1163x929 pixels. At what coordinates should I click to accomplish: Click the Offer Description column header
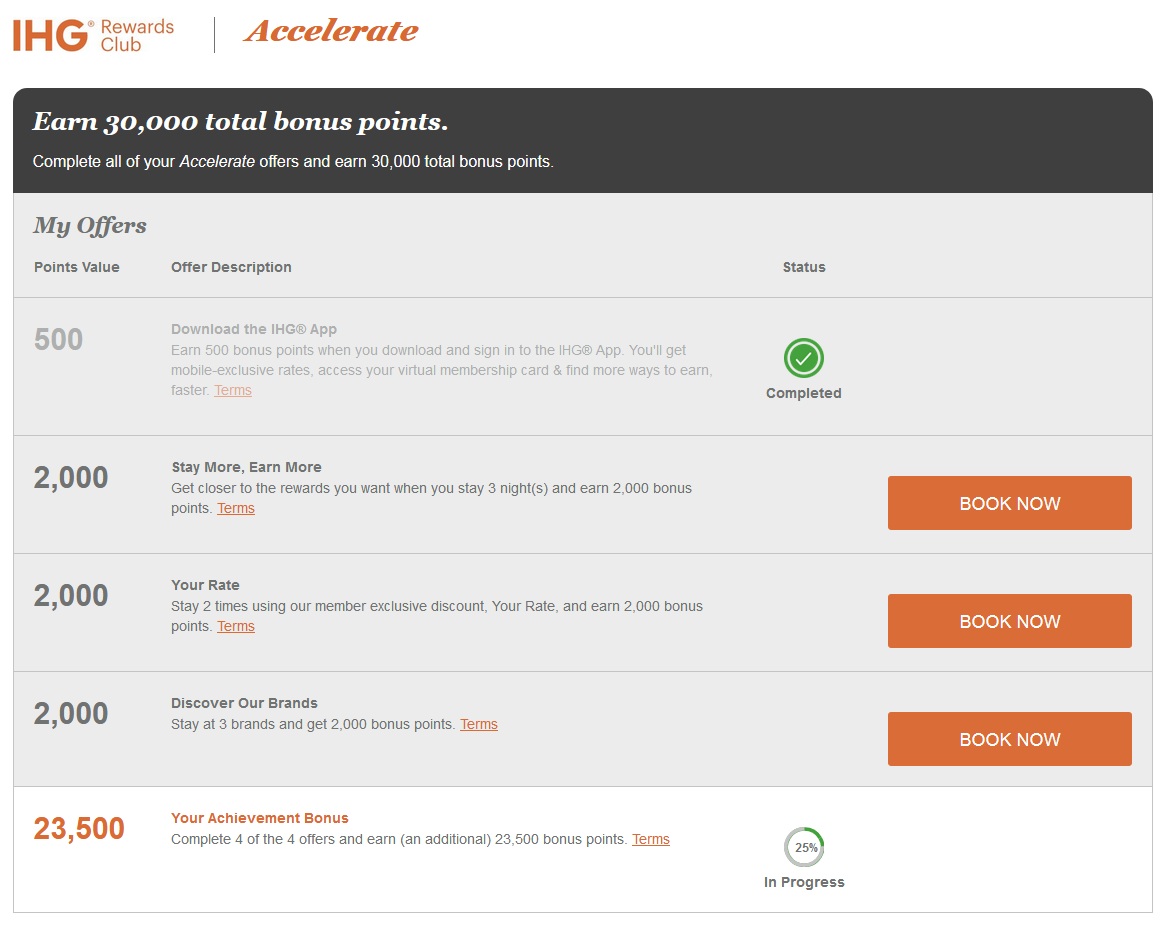tap(231, 267)
